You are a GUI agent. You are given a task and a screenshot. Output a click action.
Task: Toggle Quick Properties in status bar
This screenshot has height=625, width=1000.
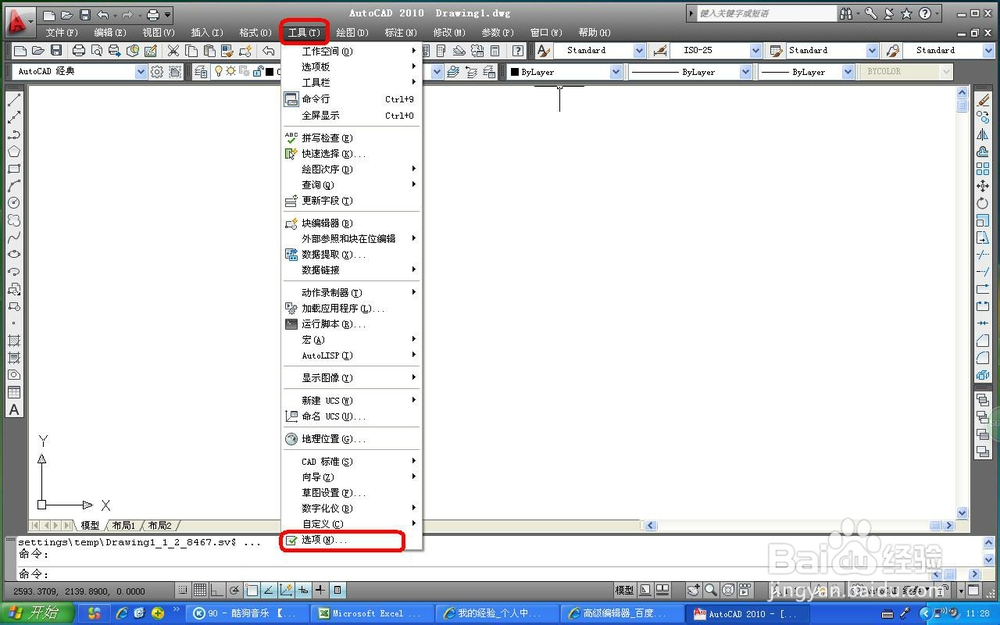coord(338,590)
